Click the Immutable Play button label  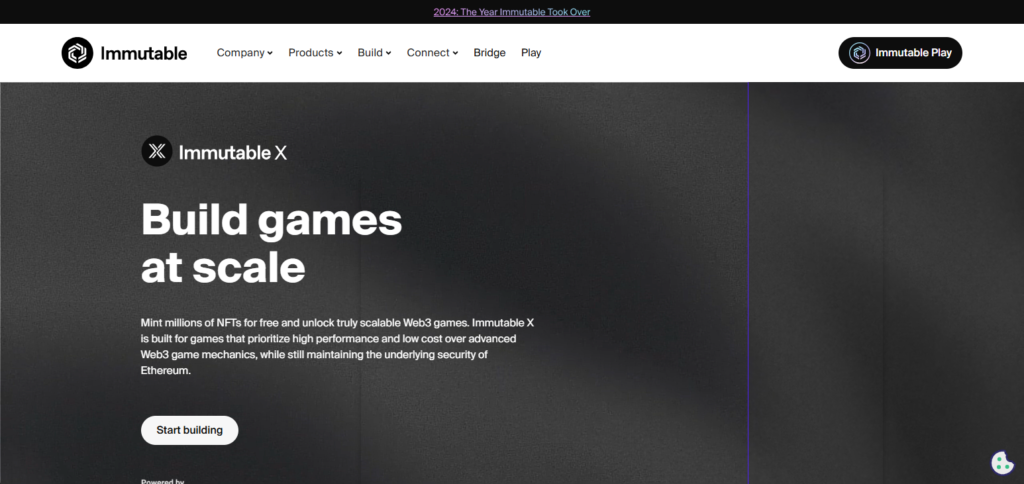pyautogui.click(x=913, y=53)
